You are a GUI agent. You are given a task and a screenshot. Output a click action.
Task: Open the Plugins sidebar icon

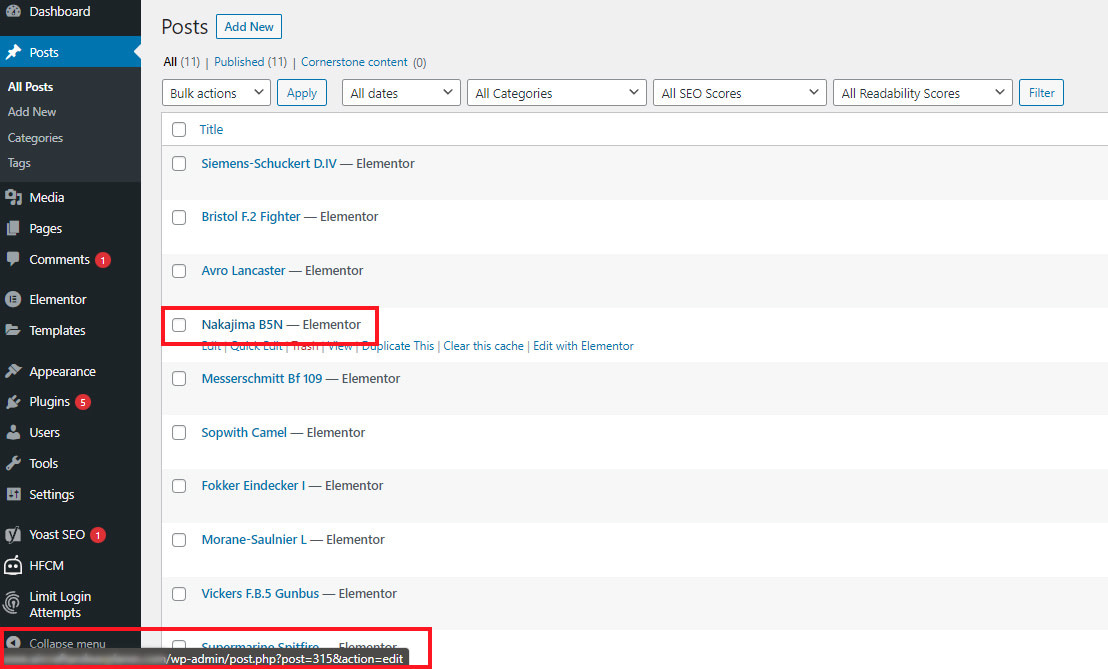pyautogui.click(x=14, y=402)
